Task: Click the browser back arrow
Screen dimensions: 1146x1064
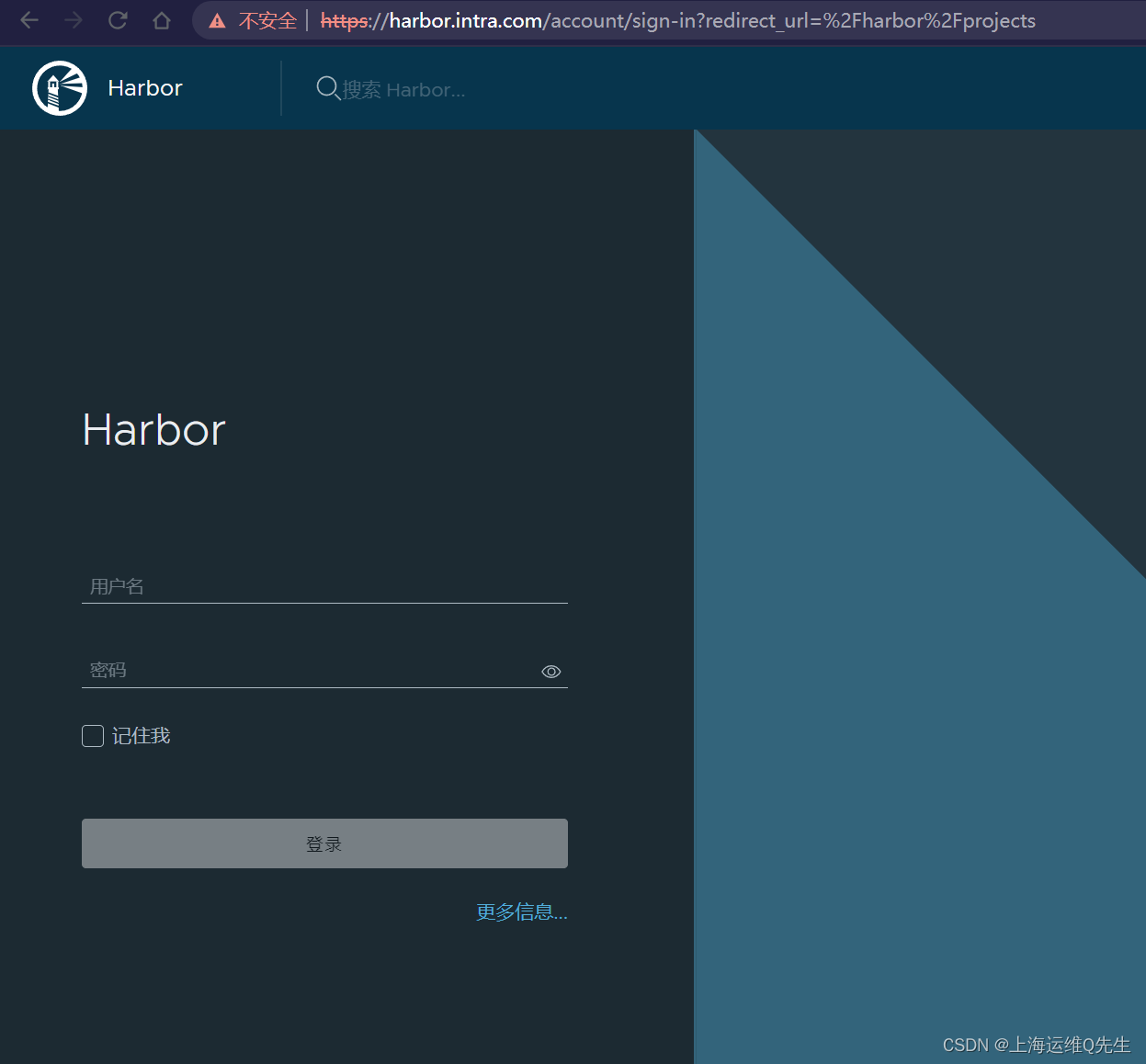Action: pyautogui.click(x=29, y=20)
